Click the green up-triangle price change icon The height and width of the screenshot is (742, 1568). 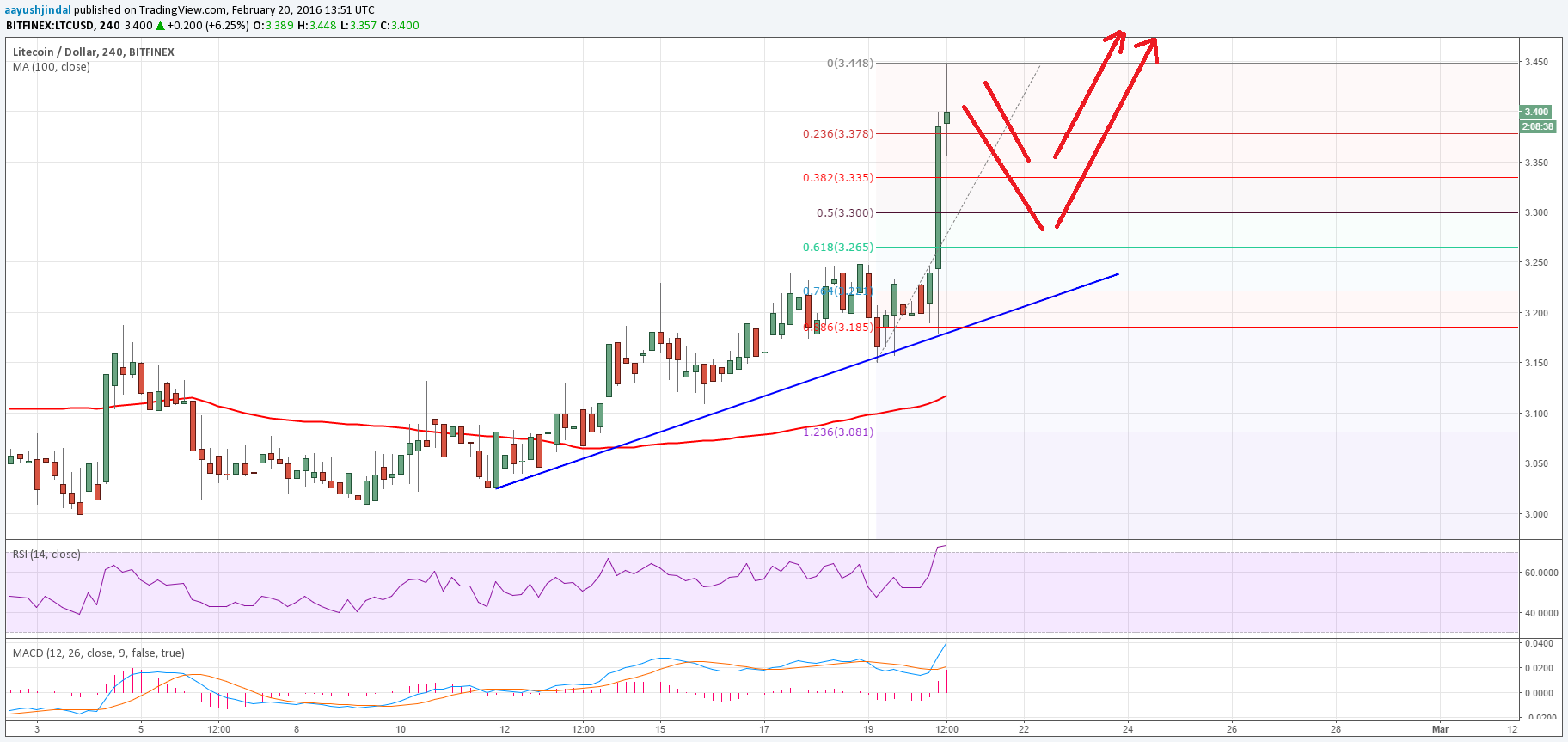tap(160, 26)
